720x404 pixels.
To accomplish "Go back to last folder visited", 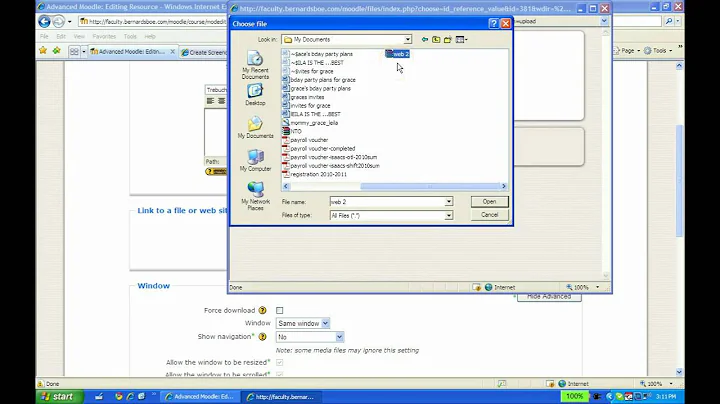I will click(x=425, y=39).
